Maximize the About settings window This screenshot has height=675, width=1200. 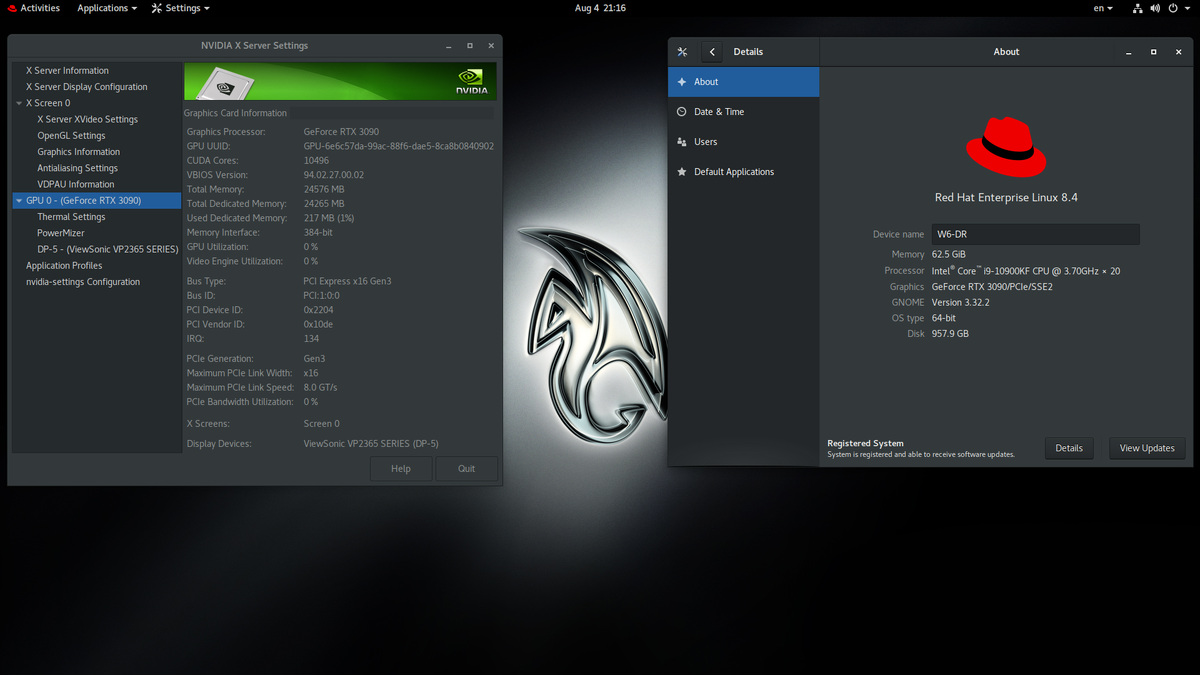[1153, 52]
